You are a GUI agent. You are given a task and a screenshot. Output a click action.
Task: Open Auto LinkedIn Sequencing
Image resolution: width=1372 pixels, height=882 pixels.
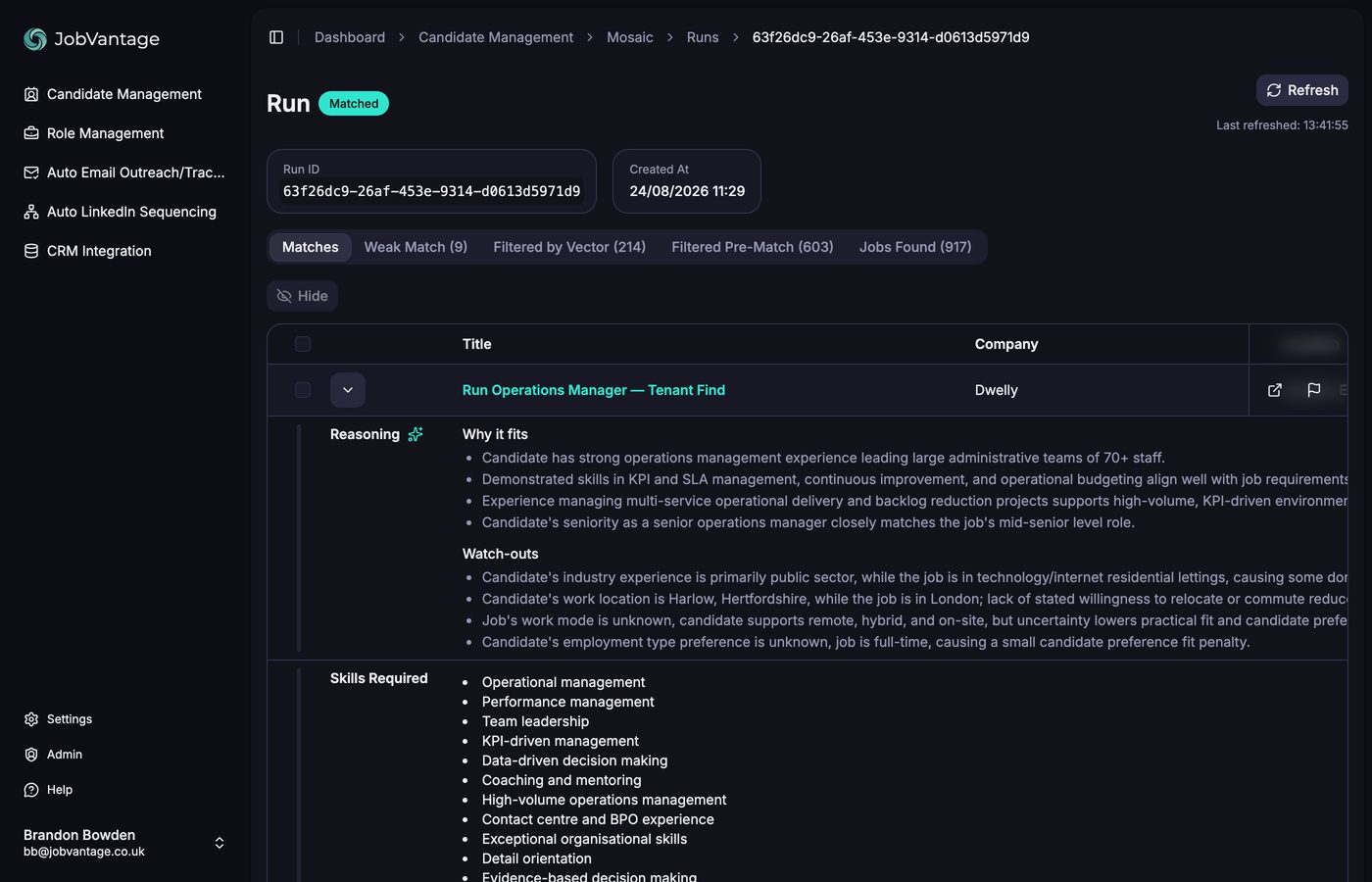pos(120,212)
